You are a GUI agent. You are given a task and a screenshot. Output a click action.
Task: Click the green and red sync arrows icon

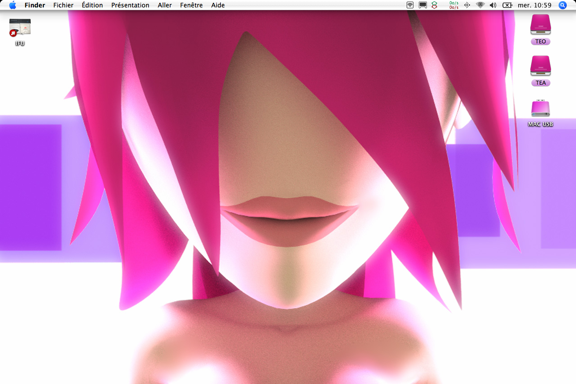[435, 5]
